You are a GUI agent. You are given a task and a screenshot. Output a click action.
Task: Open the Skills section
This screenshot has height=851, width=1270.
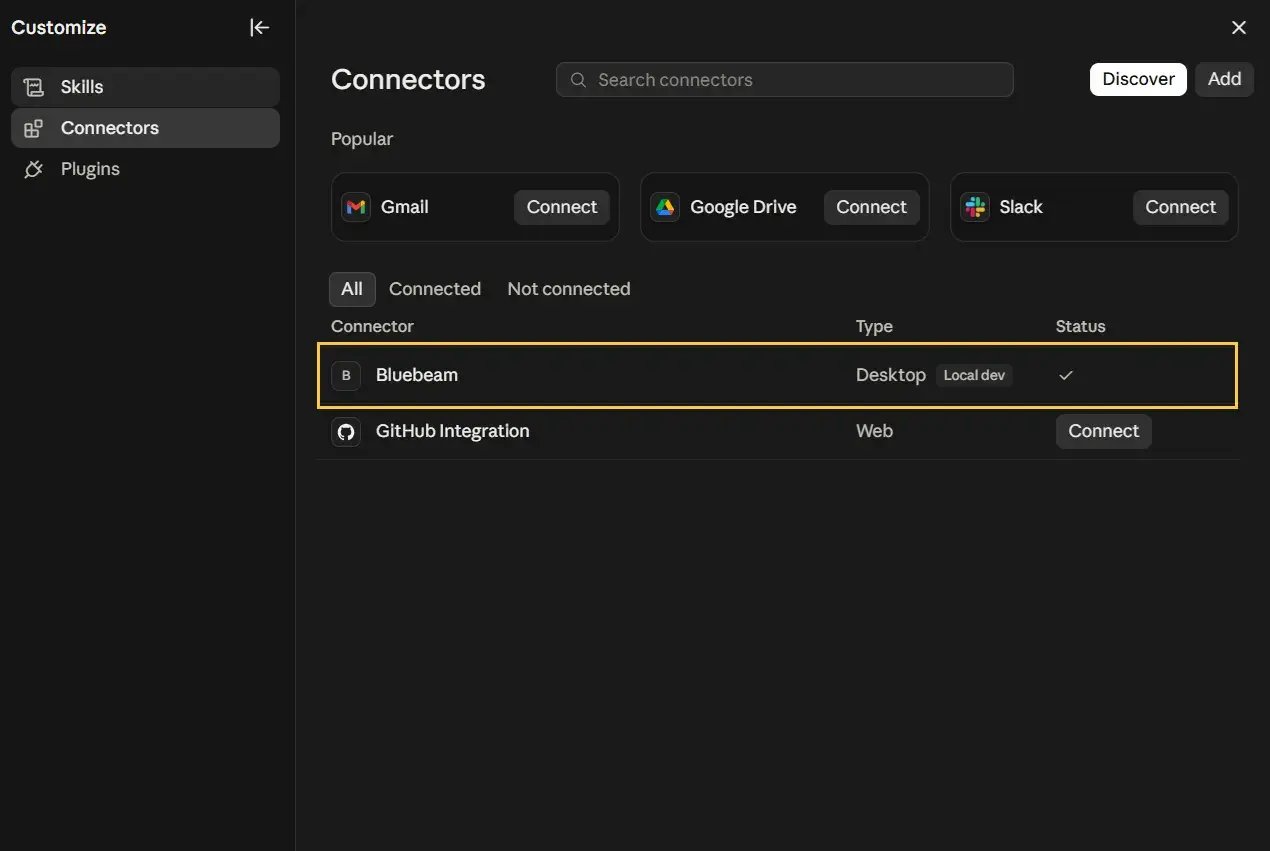pos(145,87)
